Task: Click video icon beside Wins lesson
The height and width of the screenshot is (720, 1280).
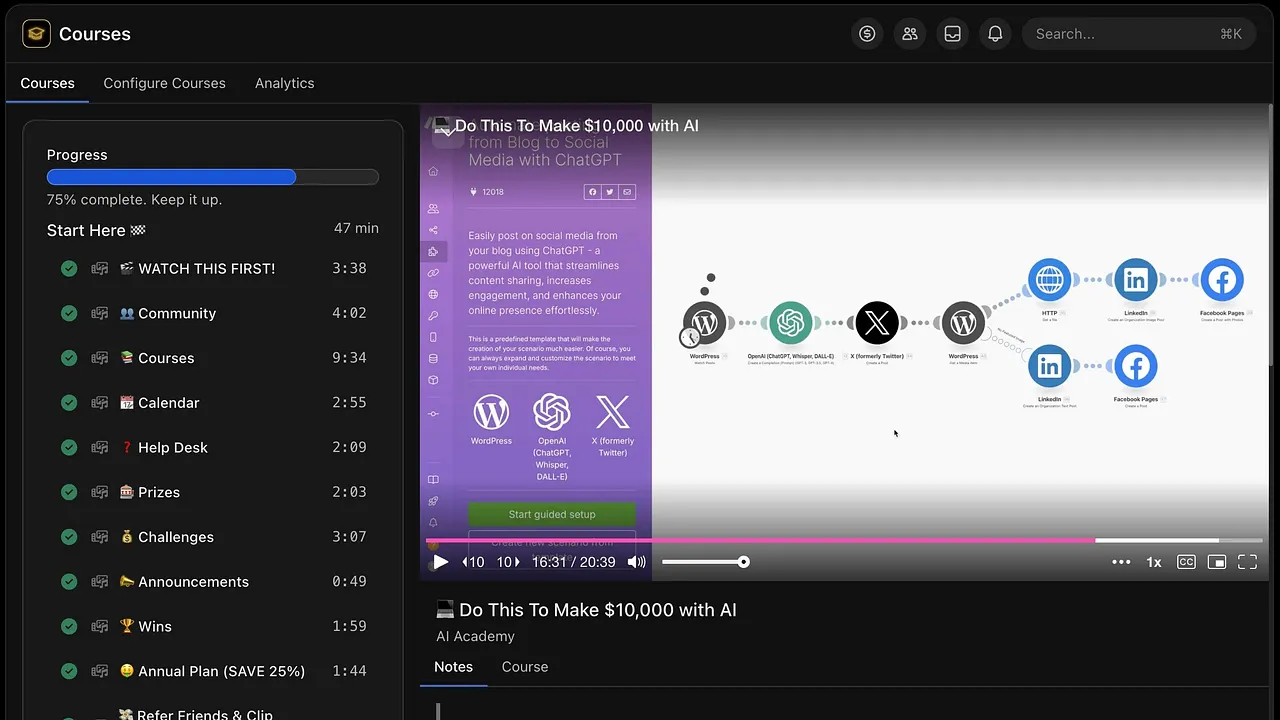Action: (100, 626)
